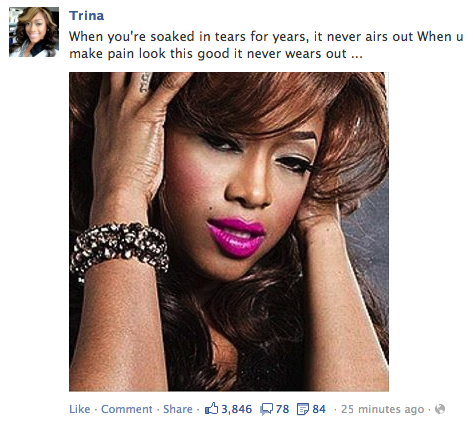Open Trina's profile picture thumbnail
The width and height of the screenshot is (473, 426).
34,32
